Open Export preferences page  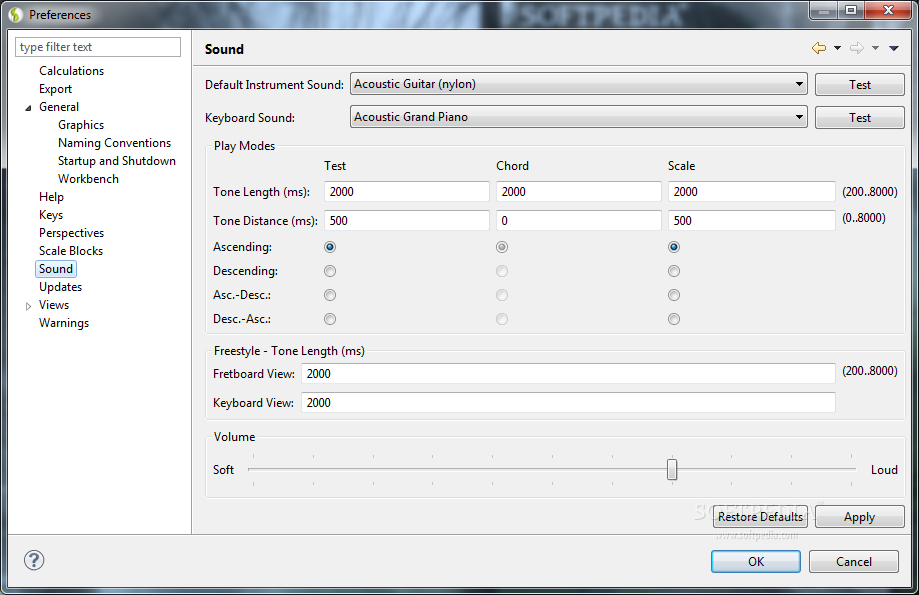click(55, 89)
